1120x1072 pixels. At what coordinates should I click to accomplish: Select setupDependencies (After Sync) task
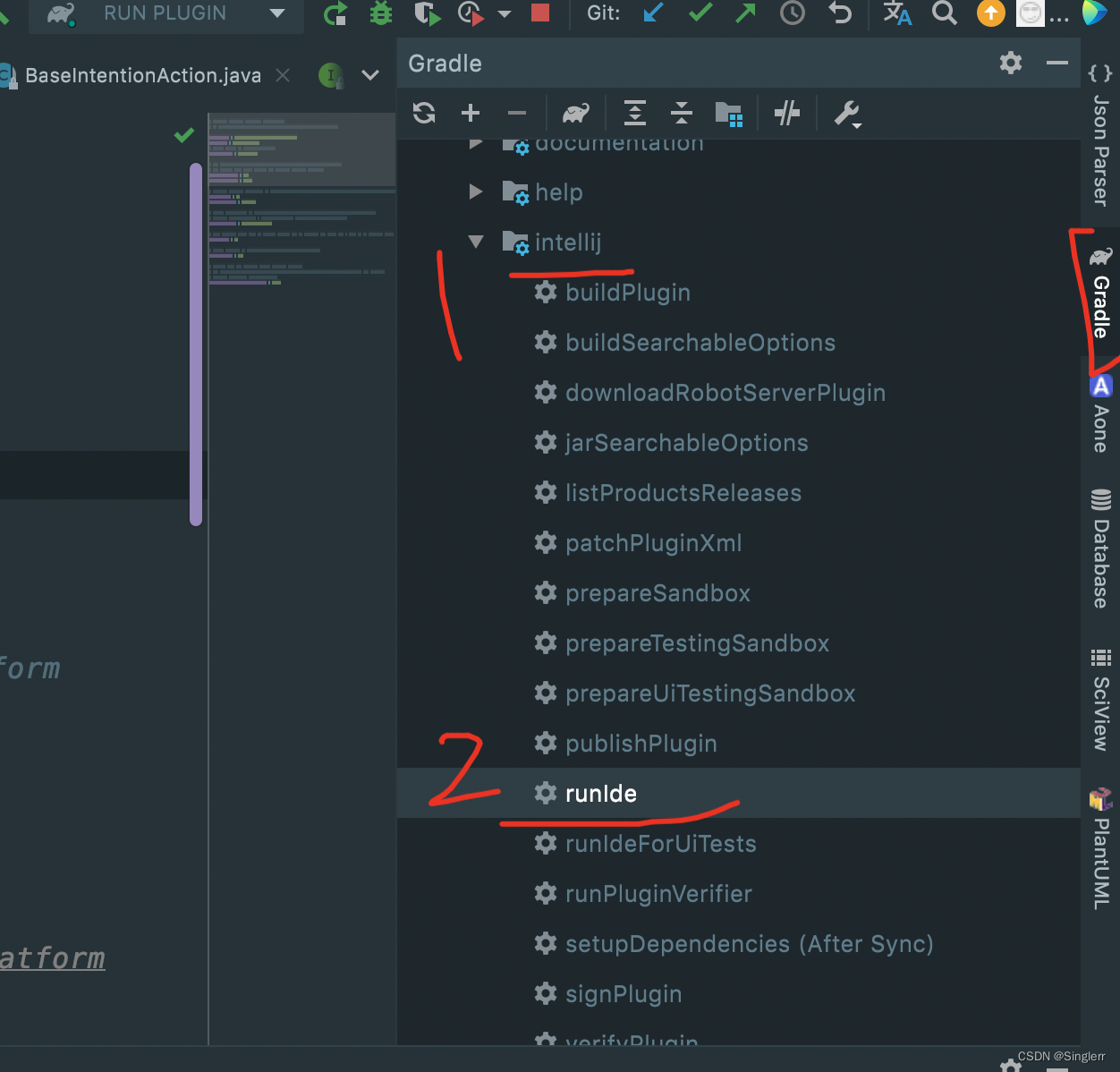734,944
